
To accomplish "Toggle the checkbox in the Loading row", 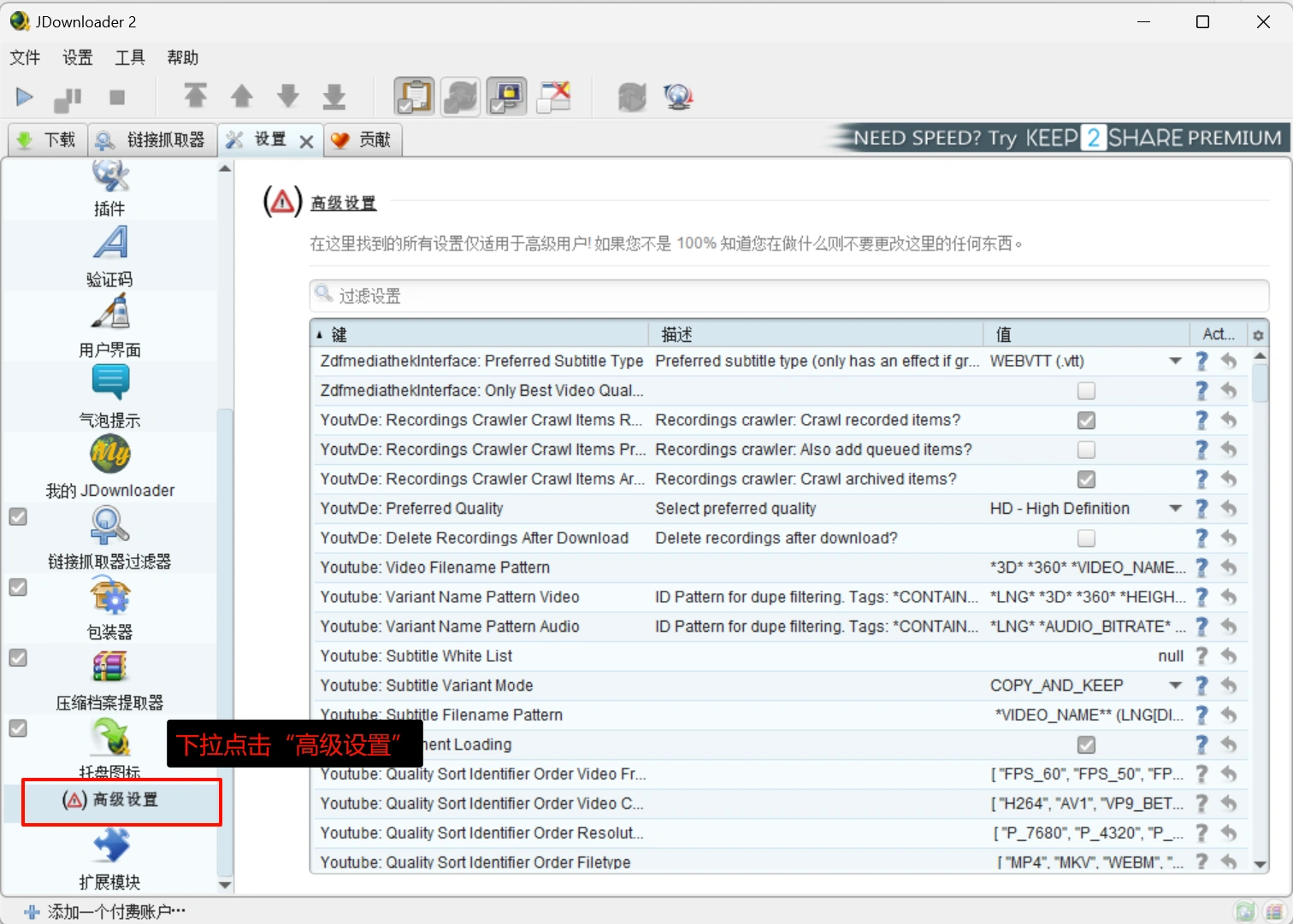I will [1086, 745].
